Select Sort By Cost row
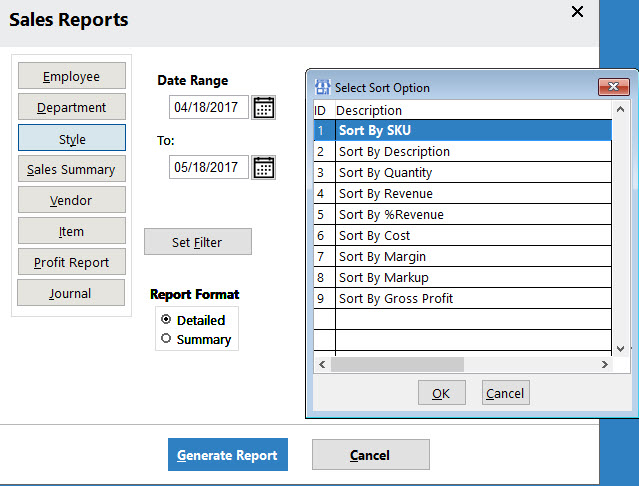The width and height of the screenshot is (639, 486). [463, 235]
